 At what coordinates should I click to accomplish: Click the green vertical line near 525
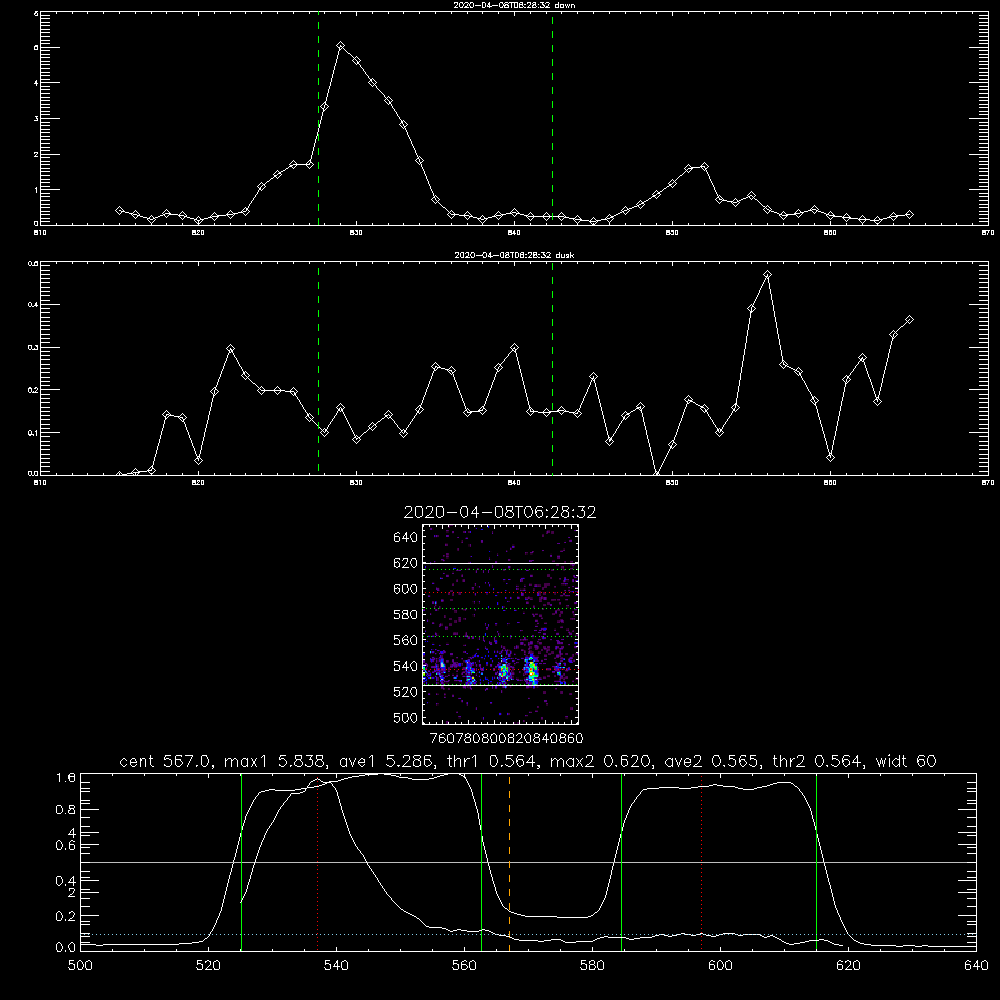[x=241, y=862]
